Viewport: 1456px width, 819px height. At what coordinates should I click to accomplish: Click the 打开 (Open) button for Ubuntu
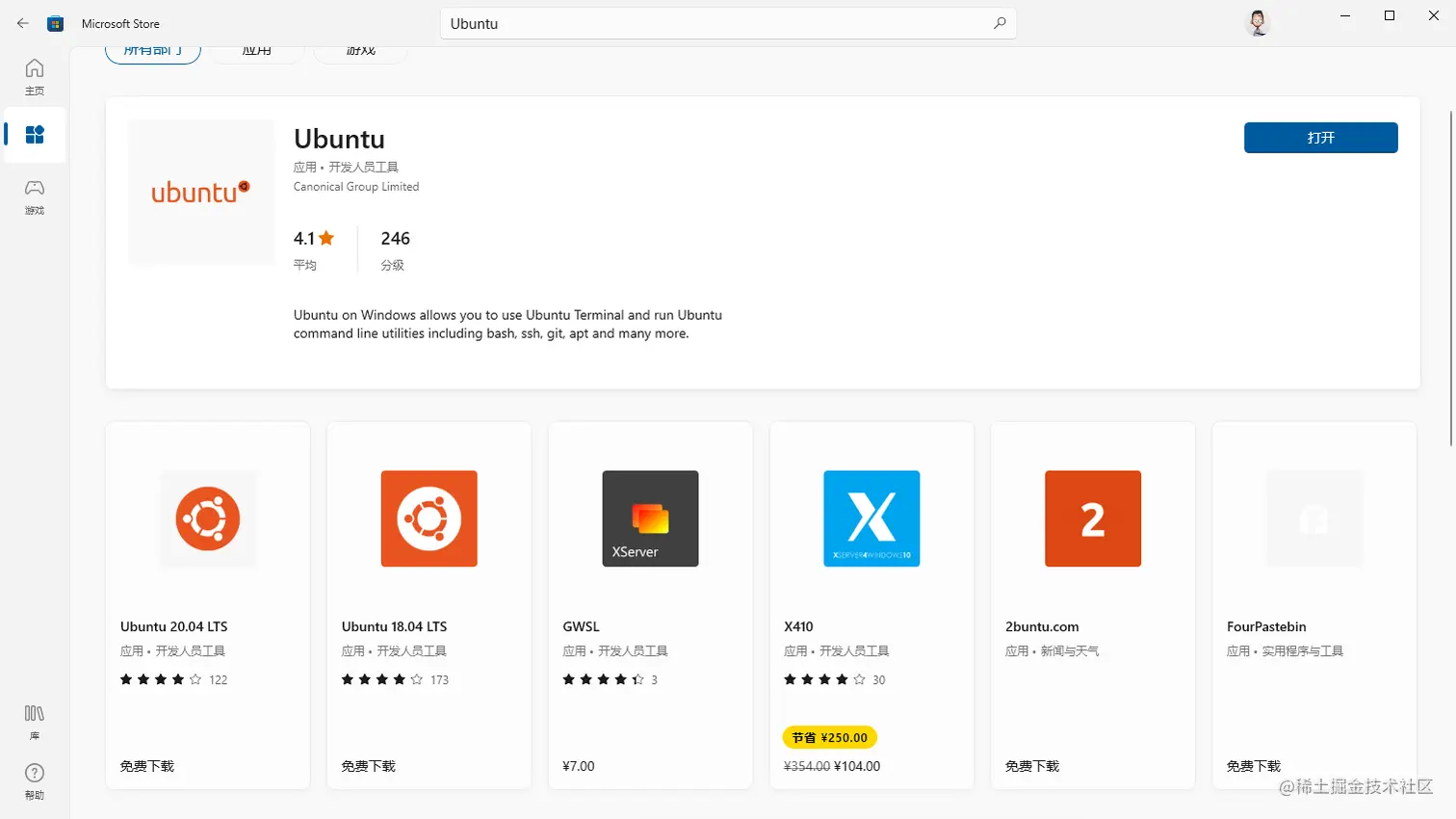[x=1321, y=138]
